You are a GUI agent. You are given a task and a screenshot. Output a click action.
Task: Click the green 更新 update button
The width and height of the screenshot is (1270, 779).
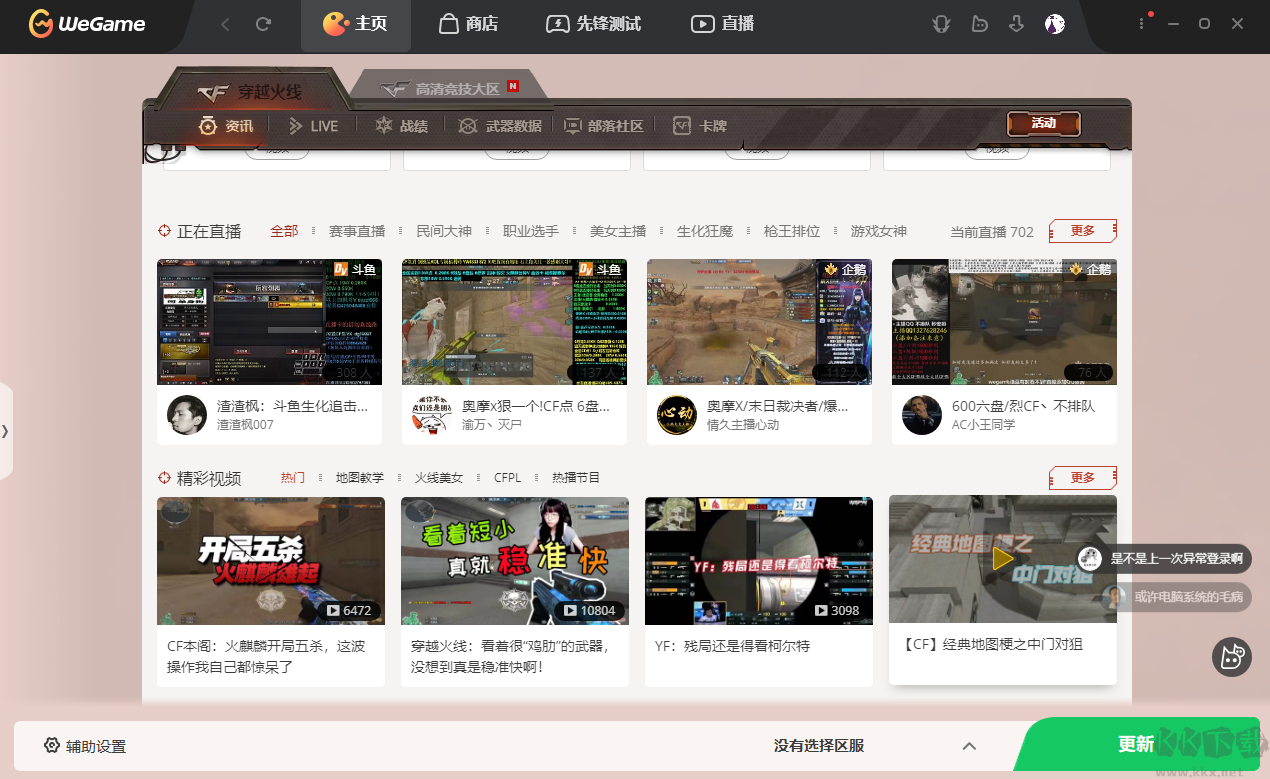click(1136, 745)
